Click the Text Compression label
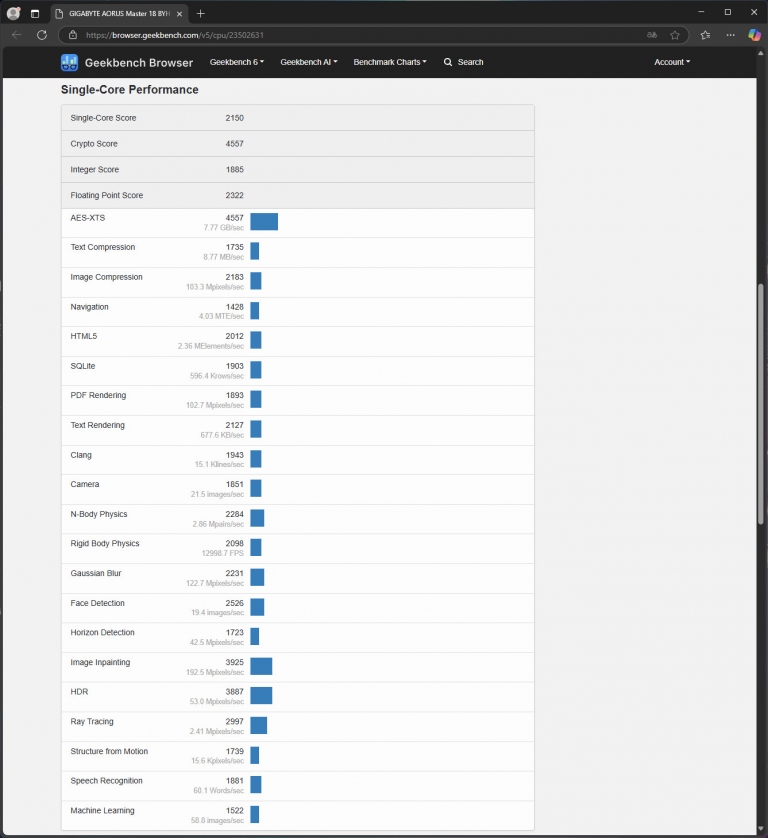This screenshot has height=838, width=768. 103,247
